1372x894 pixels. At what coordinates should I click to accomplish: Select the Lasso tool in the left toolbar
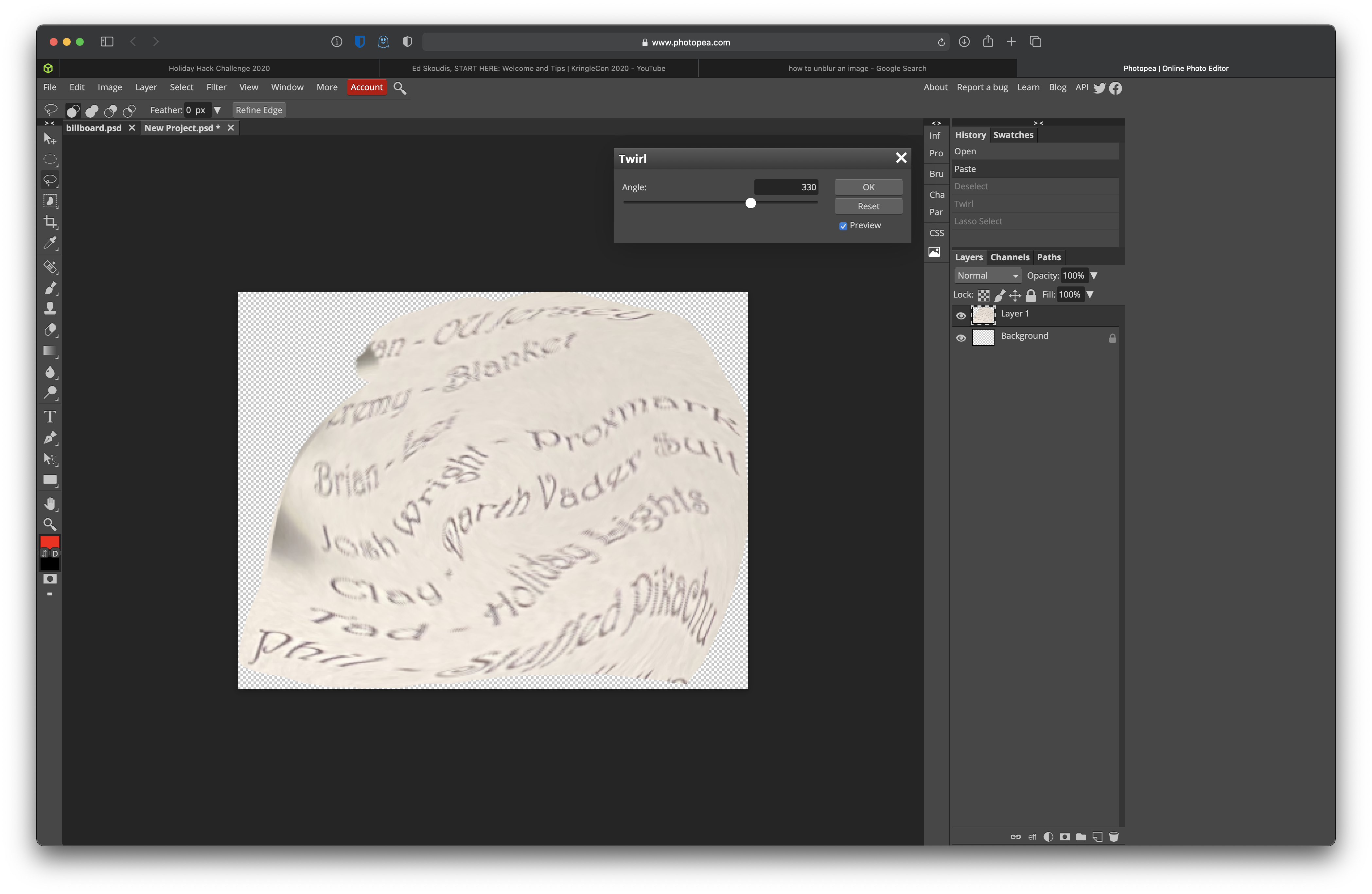click(50, 181)
